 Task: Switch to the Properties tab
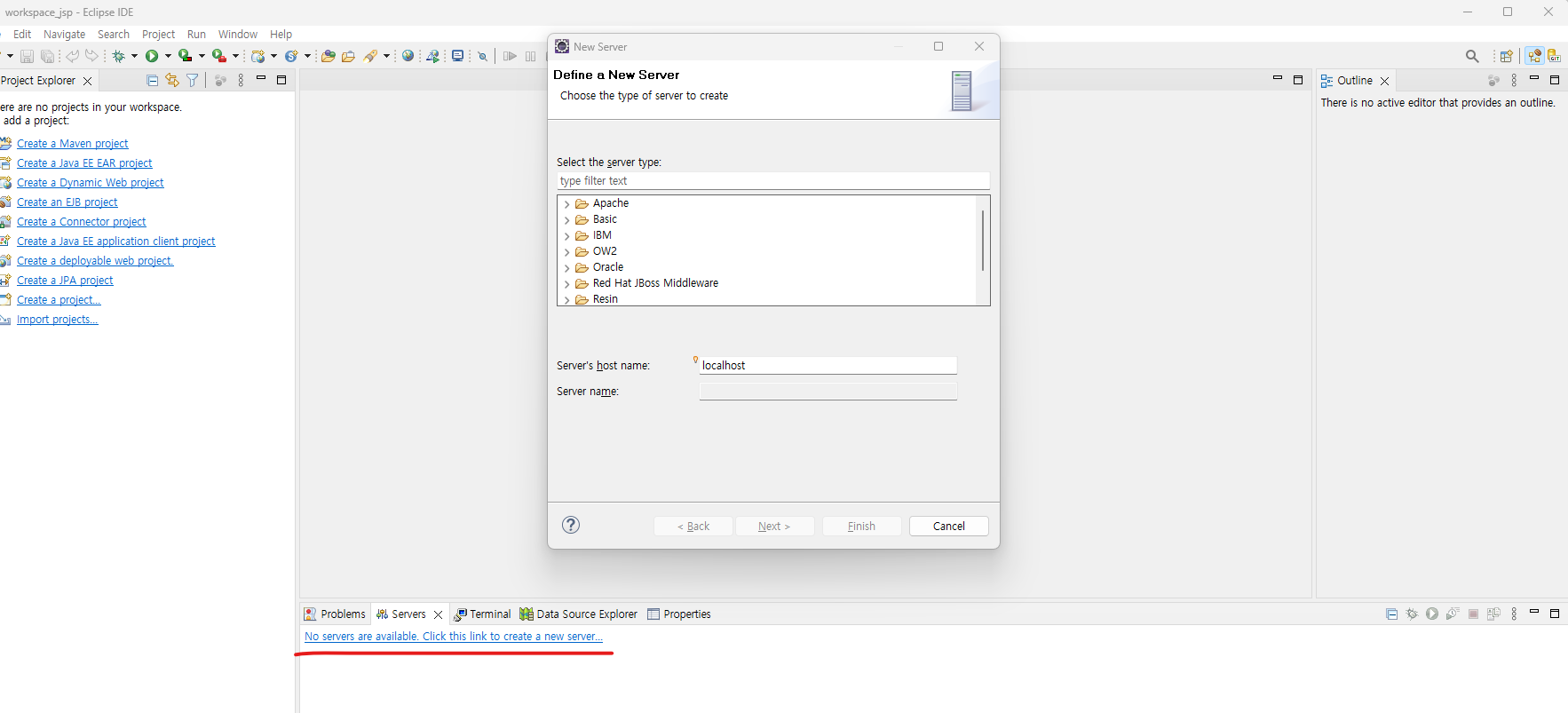point(679,614)
